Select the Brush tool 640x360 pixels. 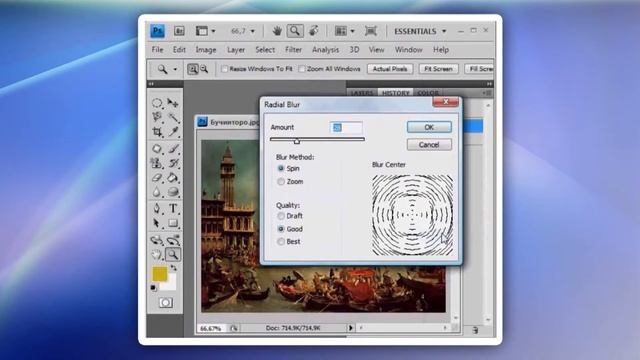[x=173, y=149]
